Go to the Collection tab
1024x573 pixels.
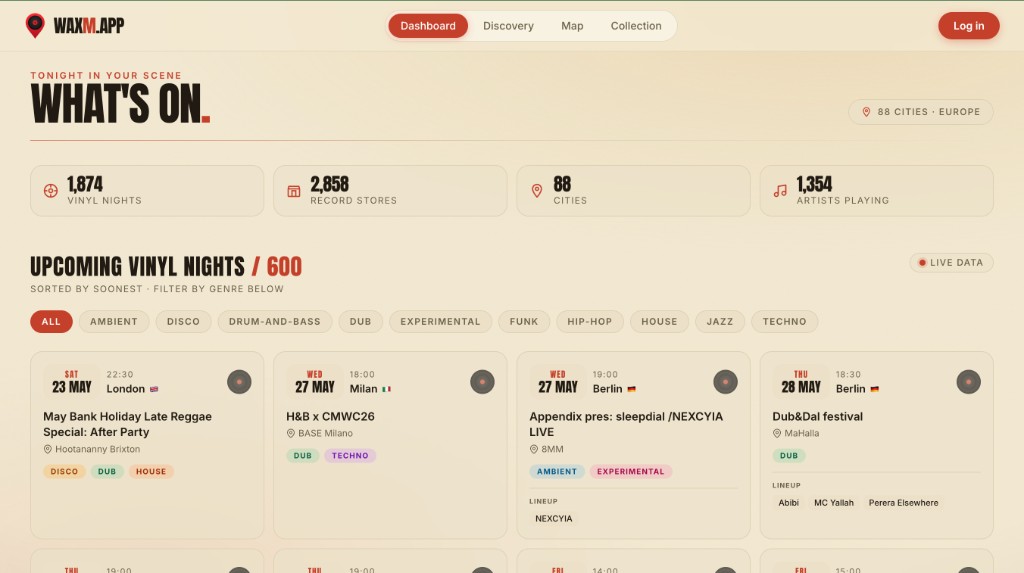point(636,26)
